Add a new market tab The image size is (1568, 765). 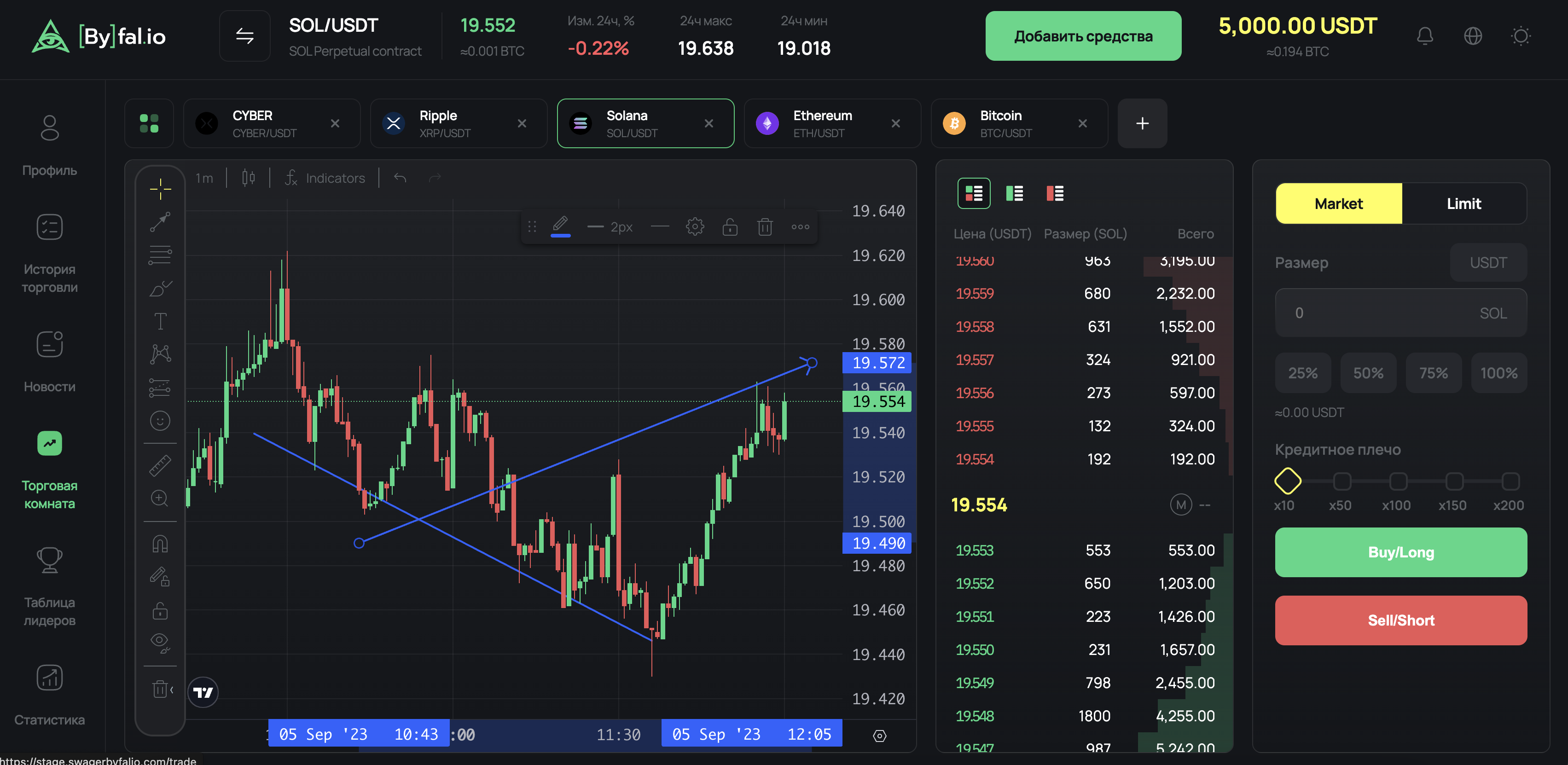(1143, 123)
